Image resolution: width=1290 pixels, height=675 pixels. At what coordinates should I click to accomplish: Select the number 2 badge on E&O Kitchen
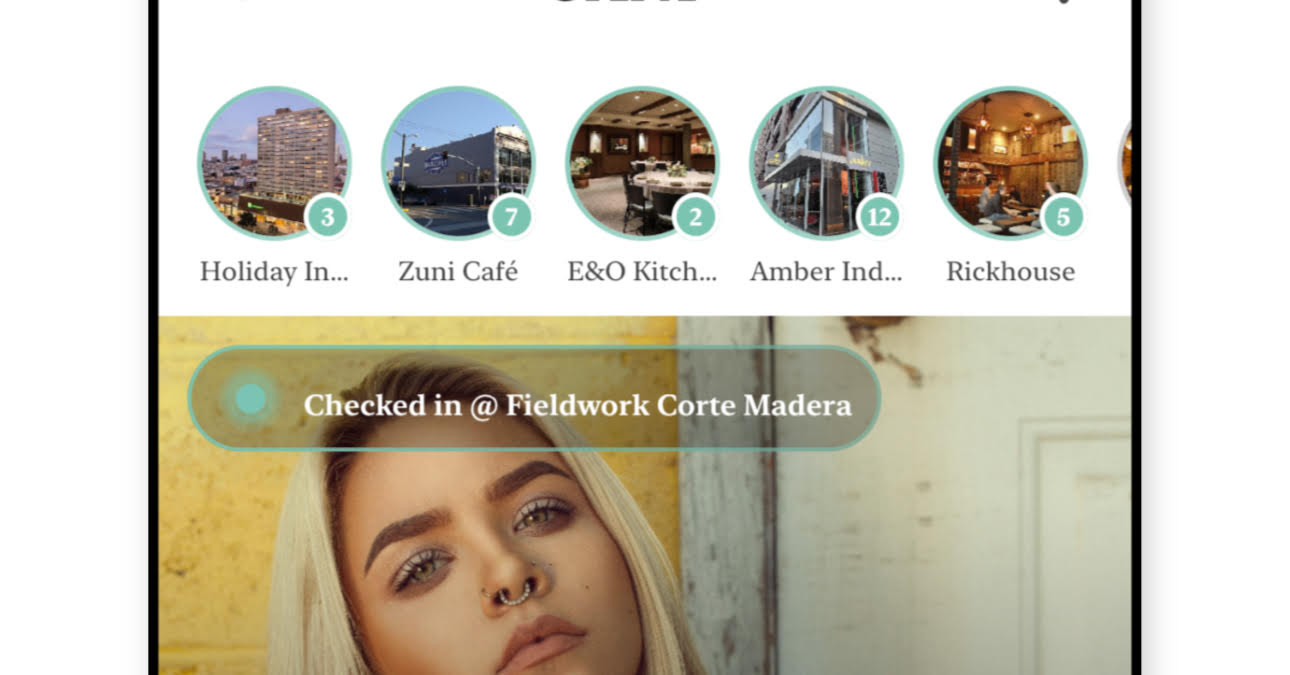(x=695, y=217)
